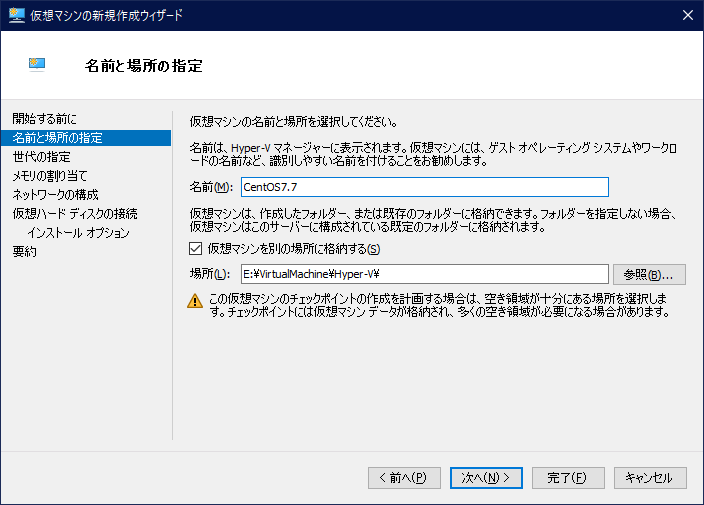This screenshot has width=704, height=505.
Task: Click the virtual machine icon beside the page heading
Action: (x=37, y=65)
